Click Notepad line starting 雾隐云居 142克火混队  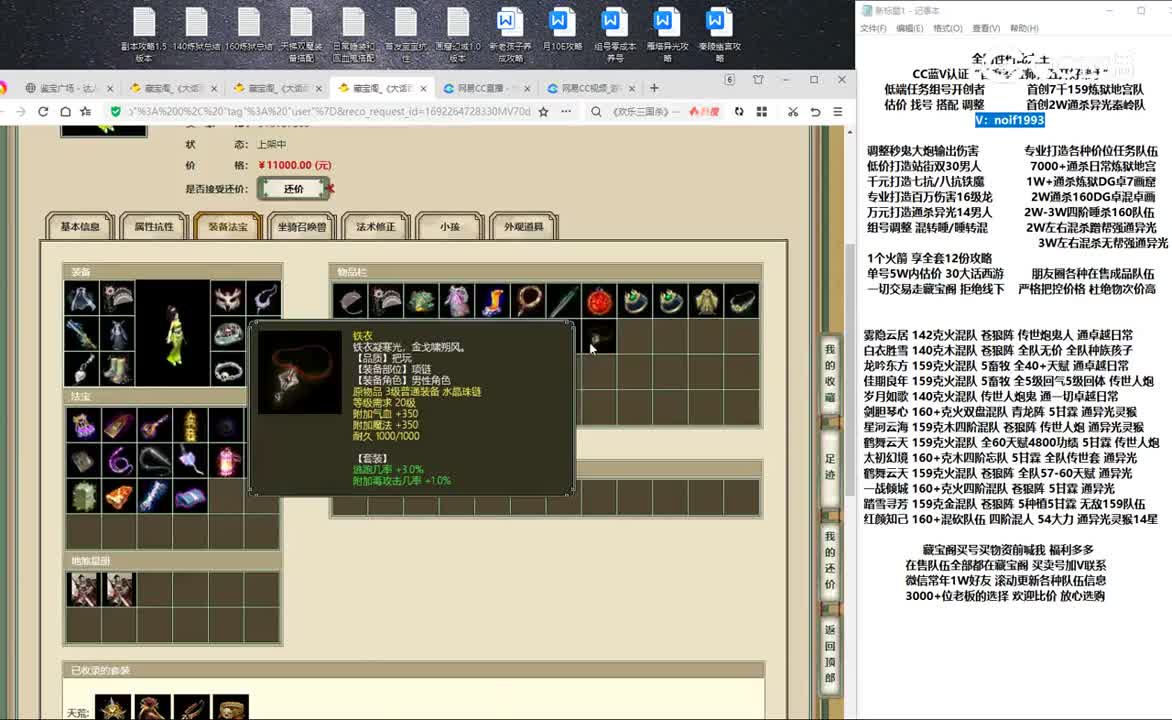pos(998,335)
